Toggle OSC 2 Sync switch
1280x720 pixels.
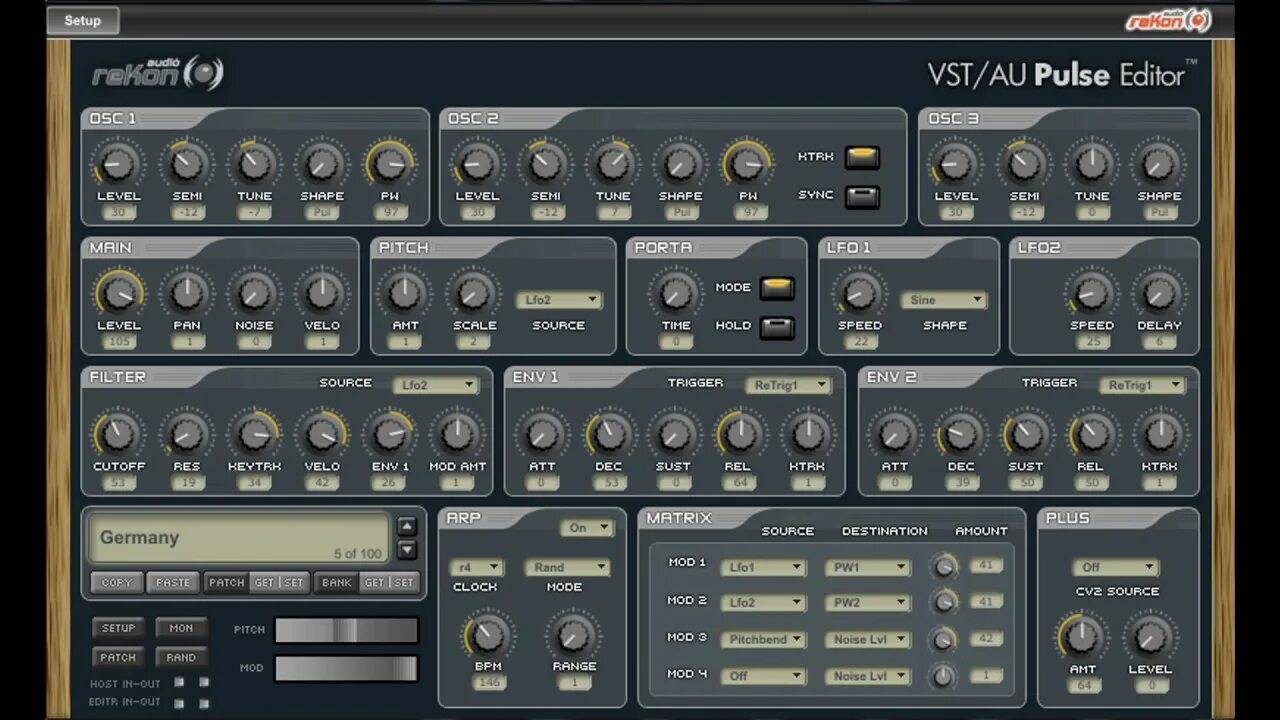point(862,196)
